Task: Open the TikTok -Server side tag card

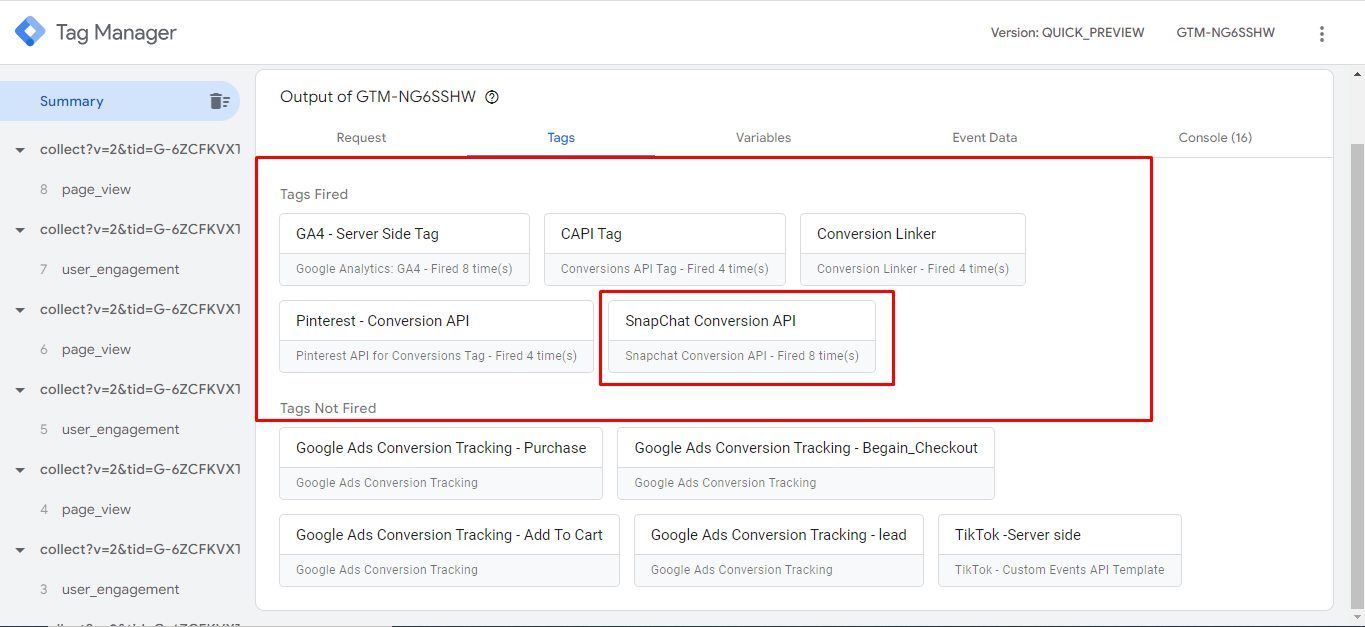Action: point(1060,550)
